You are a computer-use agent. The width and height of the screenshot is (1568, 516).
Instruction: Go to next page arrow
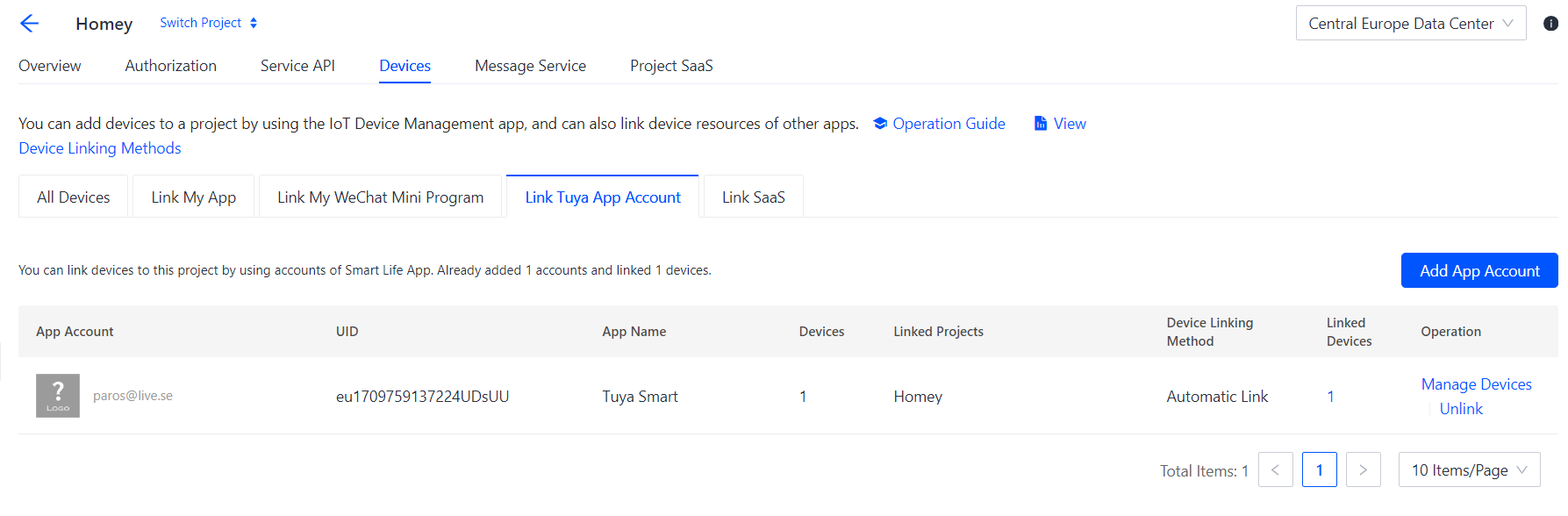[x=1363, y=470]
